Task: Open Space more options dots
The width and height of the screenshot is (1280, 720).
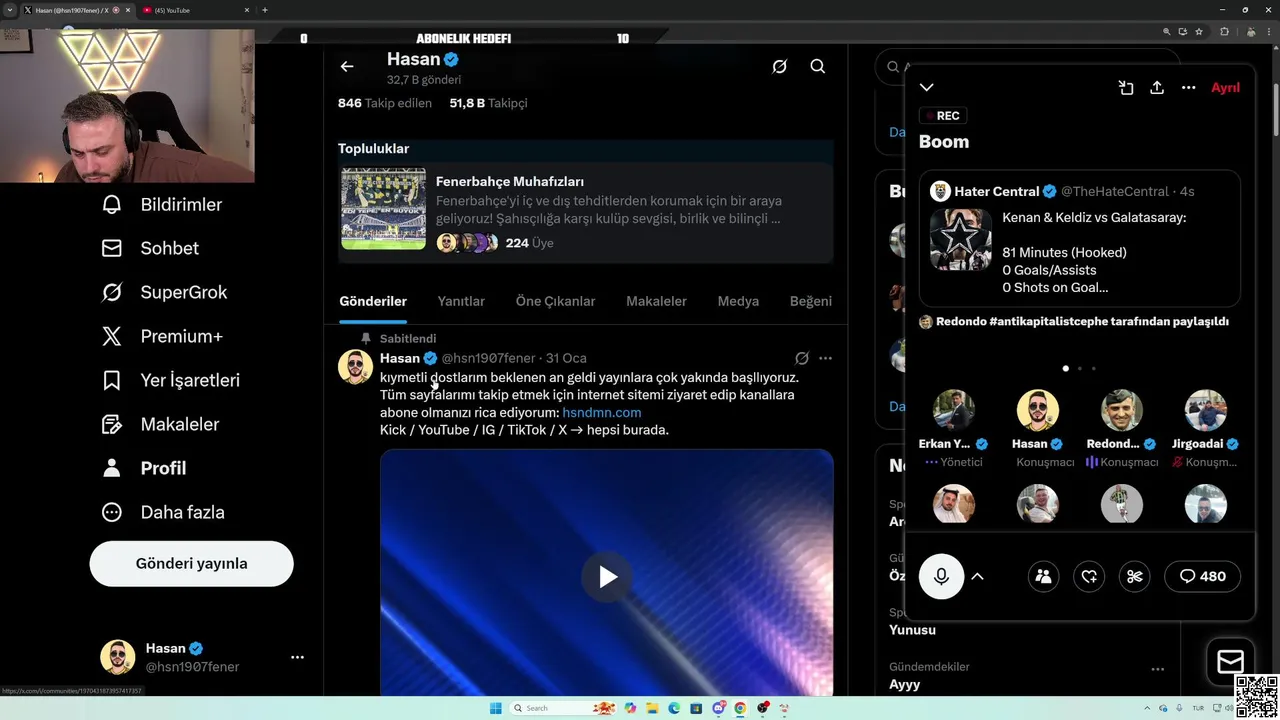Action: [1188, 88]
